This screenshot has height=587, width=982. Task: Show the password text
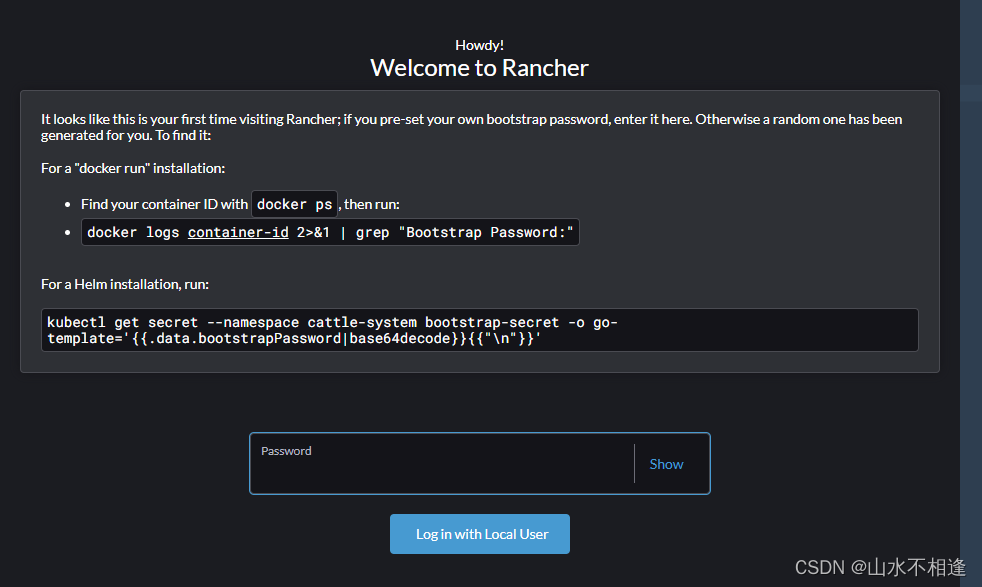tap(666, 464)
